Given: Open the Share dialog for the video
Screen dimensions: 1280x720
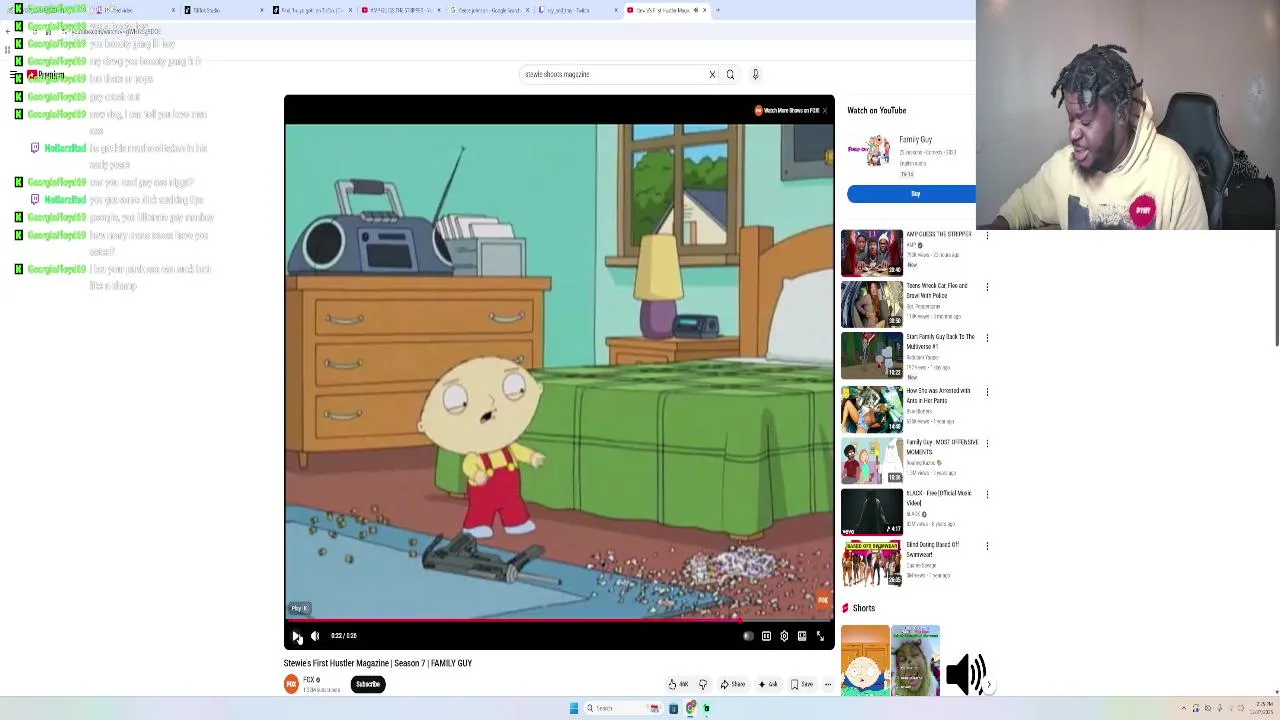Looking at the screenshot, I should (x=733, y=684).
